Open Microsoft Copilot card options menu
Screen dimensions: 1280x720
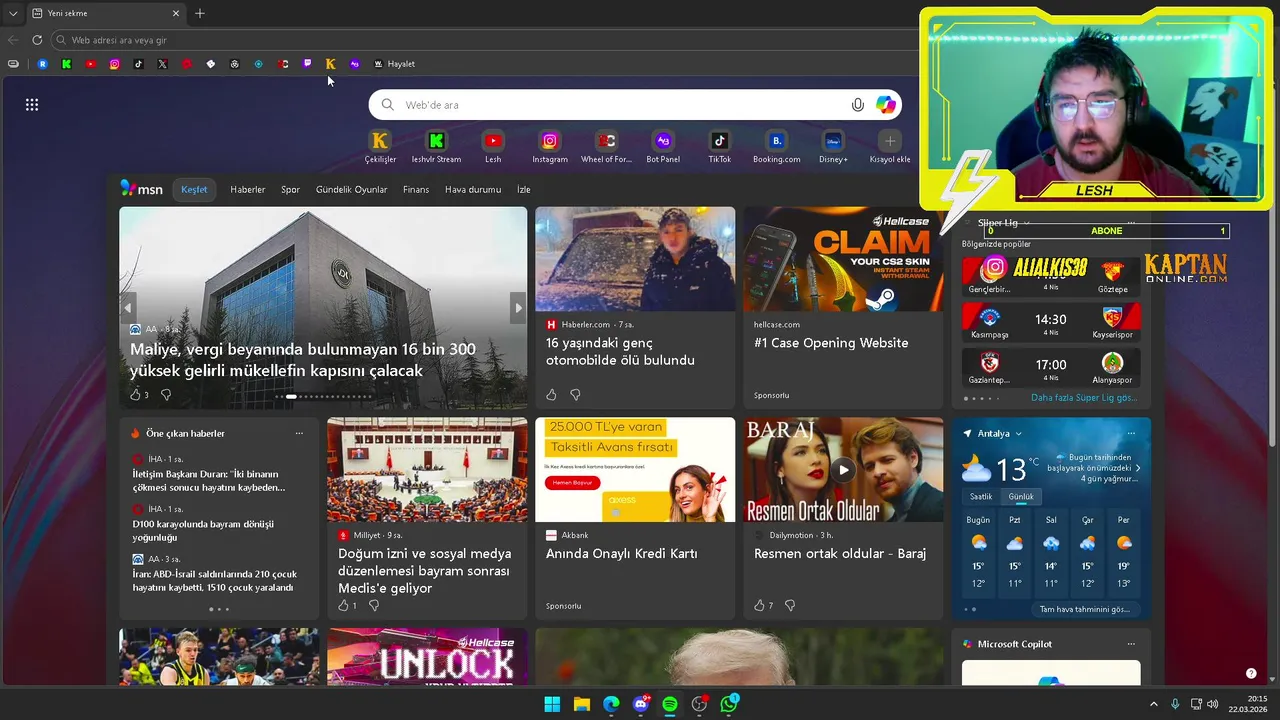pos(1131,644)
